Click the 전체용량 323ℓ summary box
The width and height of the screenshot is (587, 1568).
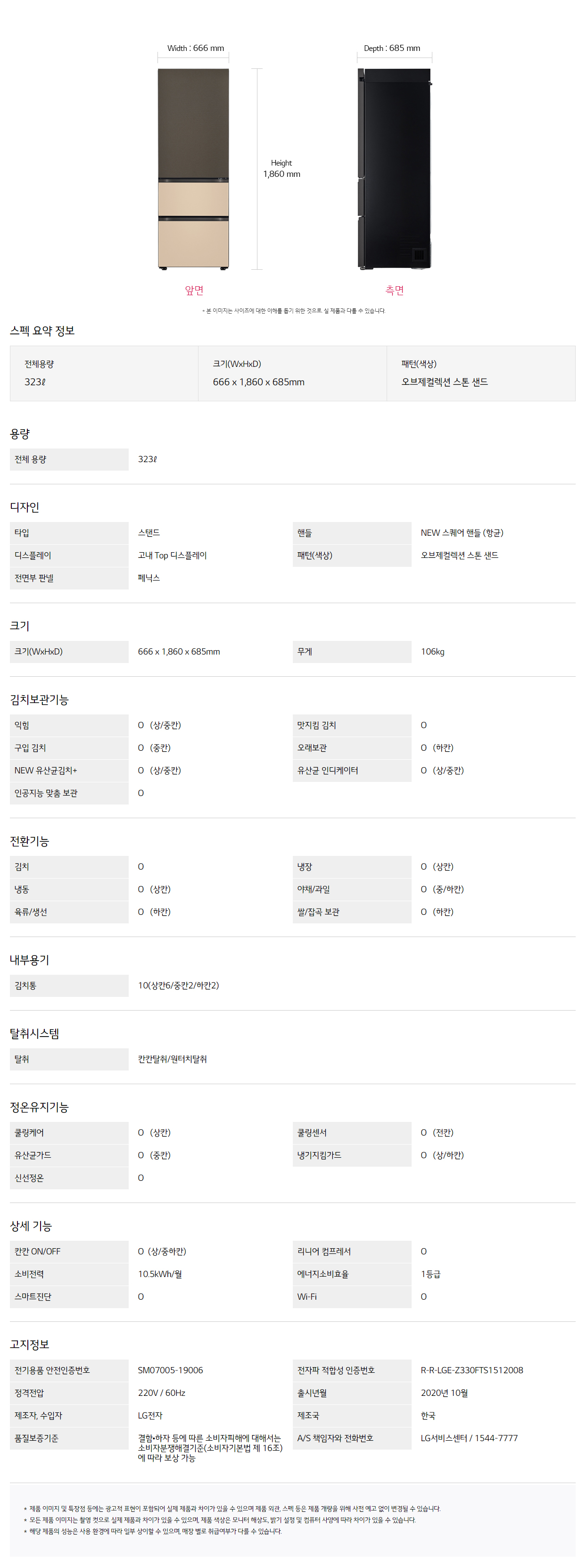104,373
